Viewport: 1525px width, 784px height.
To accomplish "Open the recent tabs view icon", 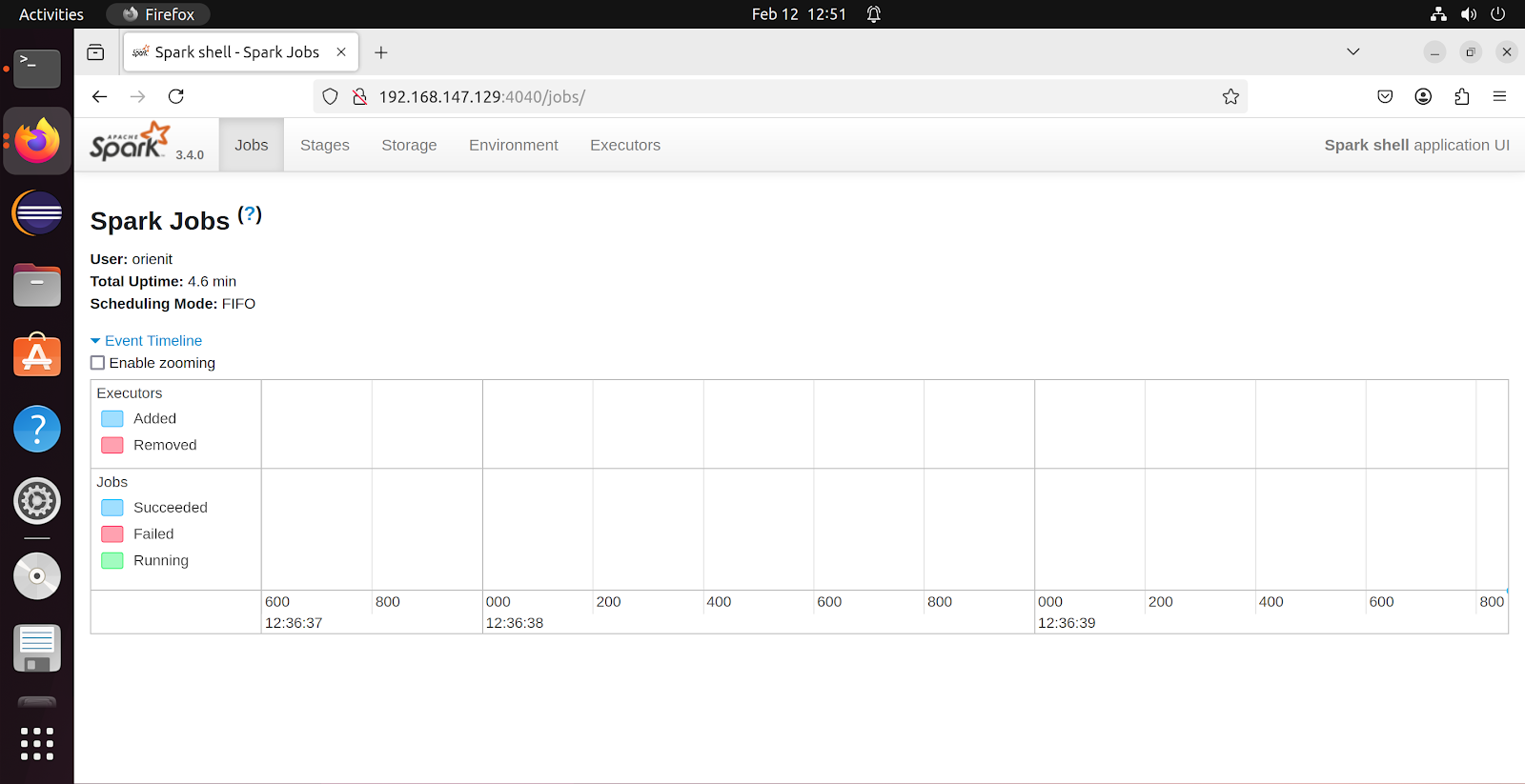I will point(95,52).
